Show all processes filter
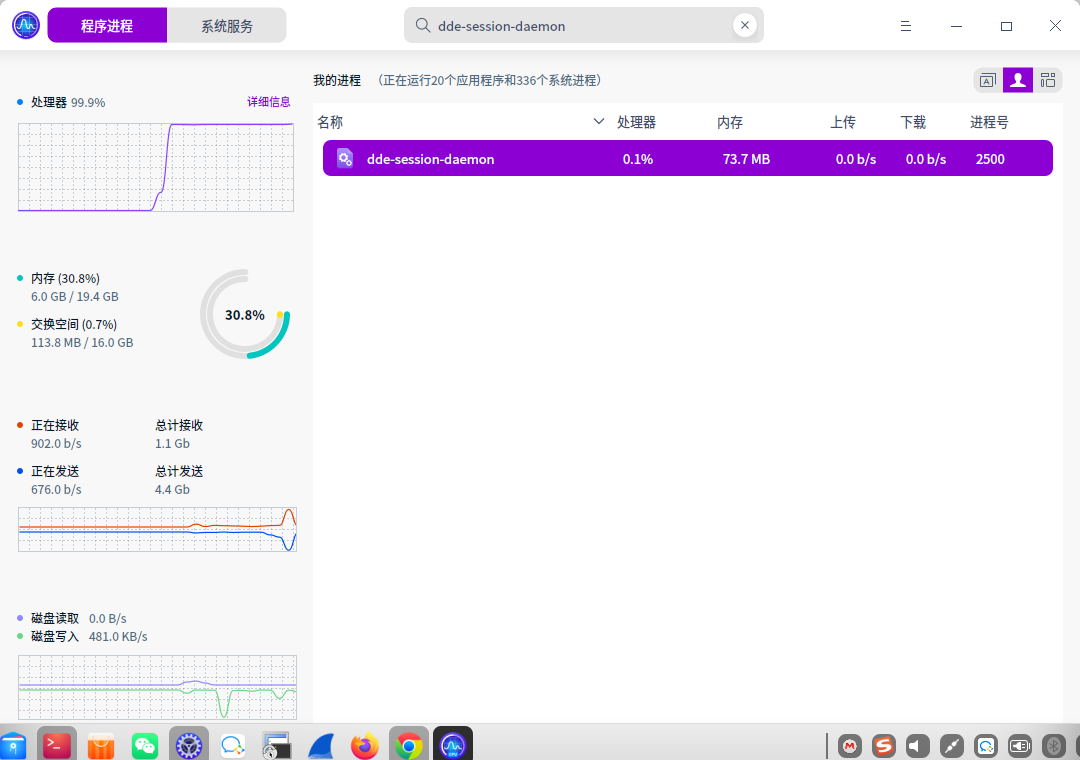Viewport: 1080px width, 760px height. (x=1048, y=81)
